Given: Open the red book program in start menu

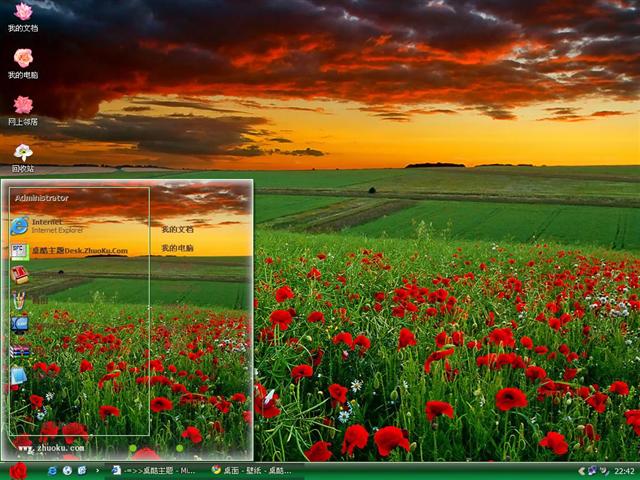Looking at the screenshot, I should click(19, 275).
